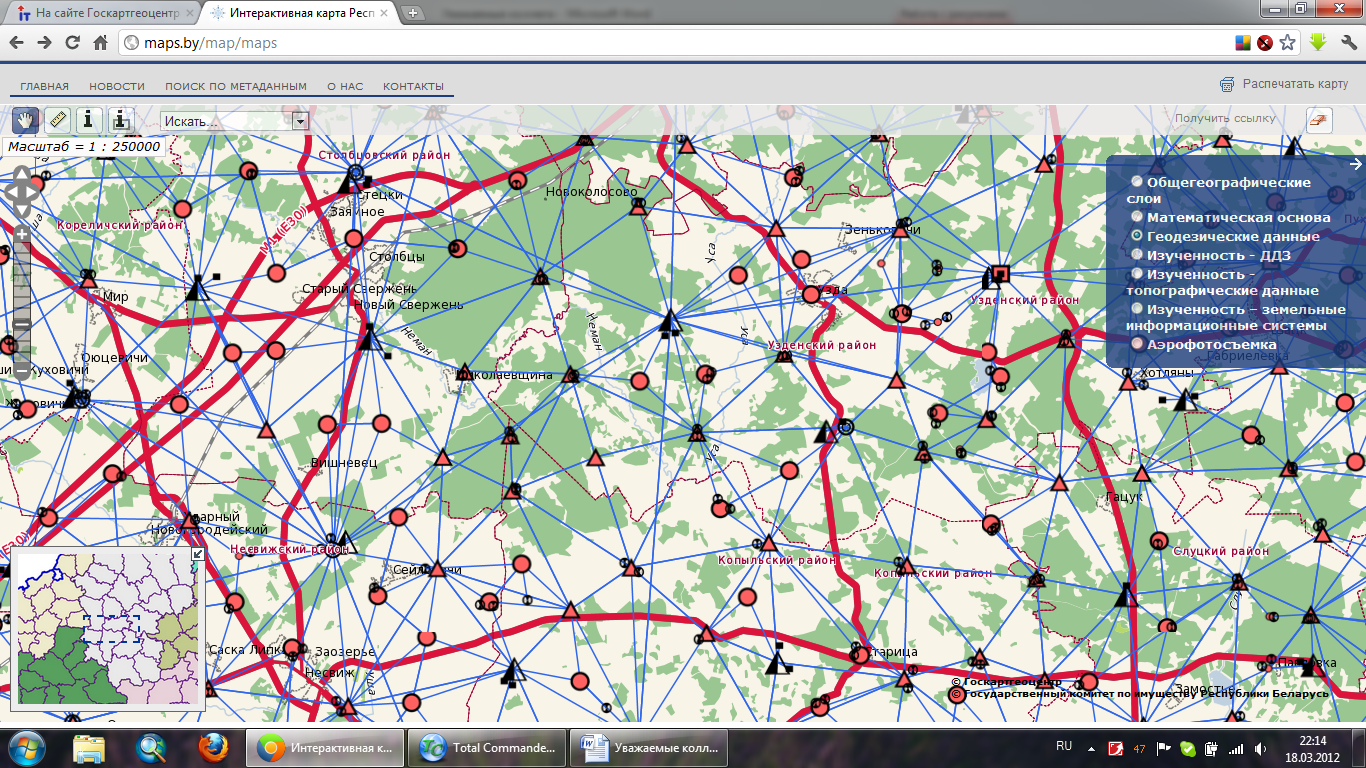
Task: Switch to Интерактивная карта tab
Action: point(300,14)
